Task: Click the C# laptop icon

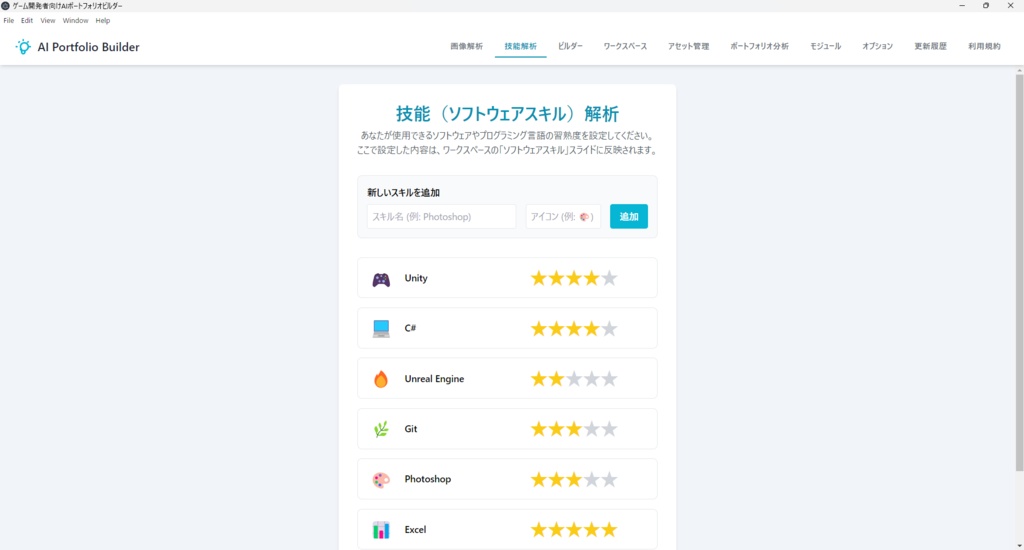Action: pyautogui.click(x=381, y=329)
